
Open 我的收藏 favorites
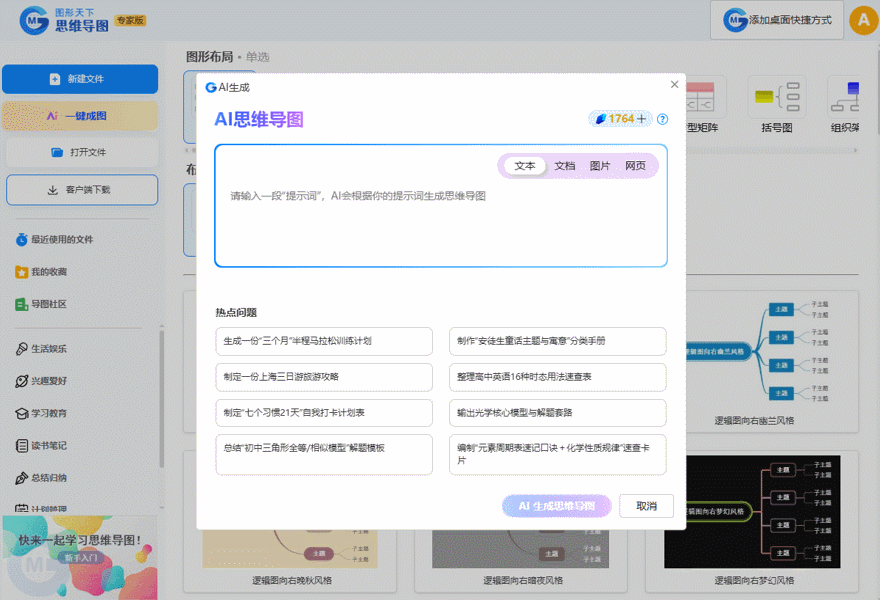coord(41,272)
